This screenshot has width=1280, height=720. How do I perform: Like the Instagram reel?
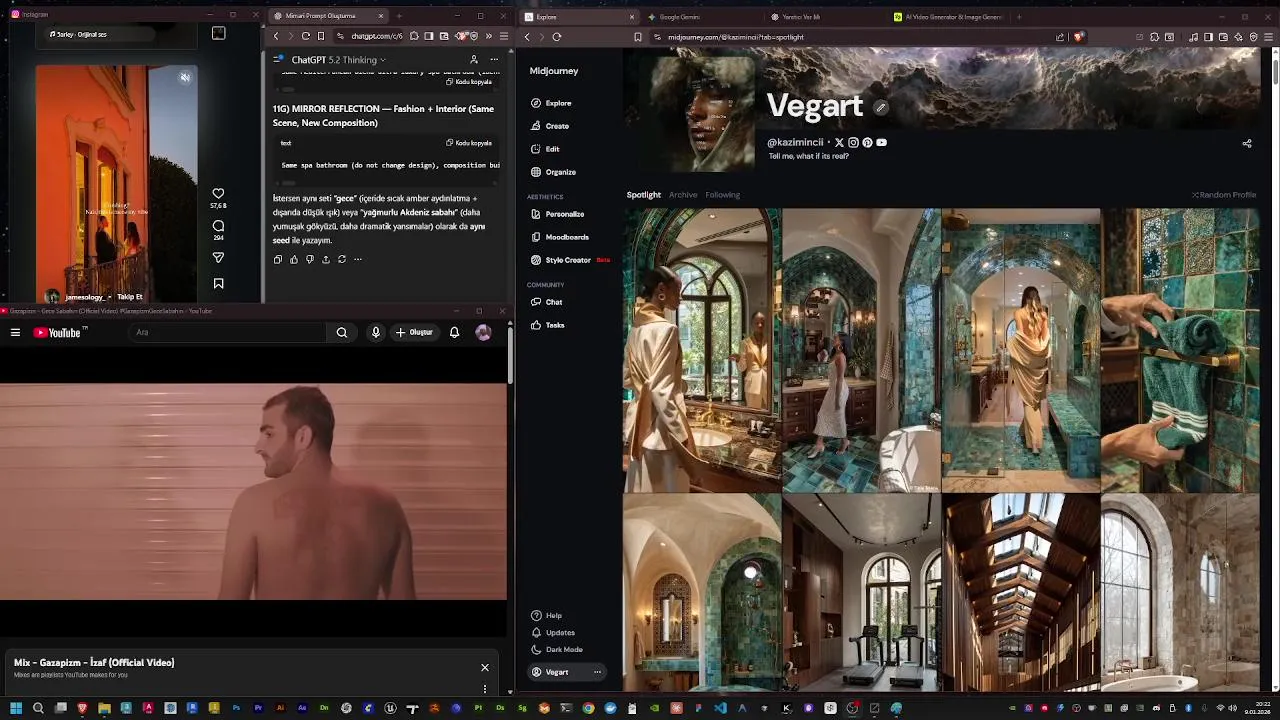point(218,194)
